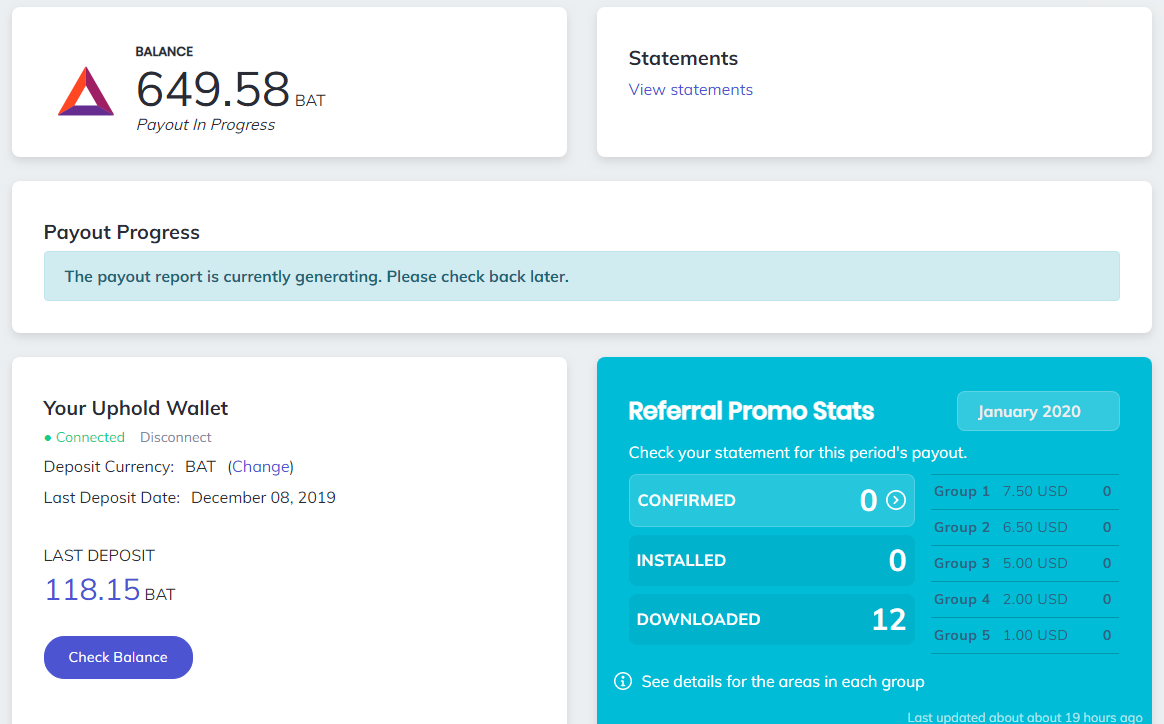1164x724 pixels.
Task: Click the December 08, 2019 deposit date
Action: pyautogui.click(x=264, y=498)
